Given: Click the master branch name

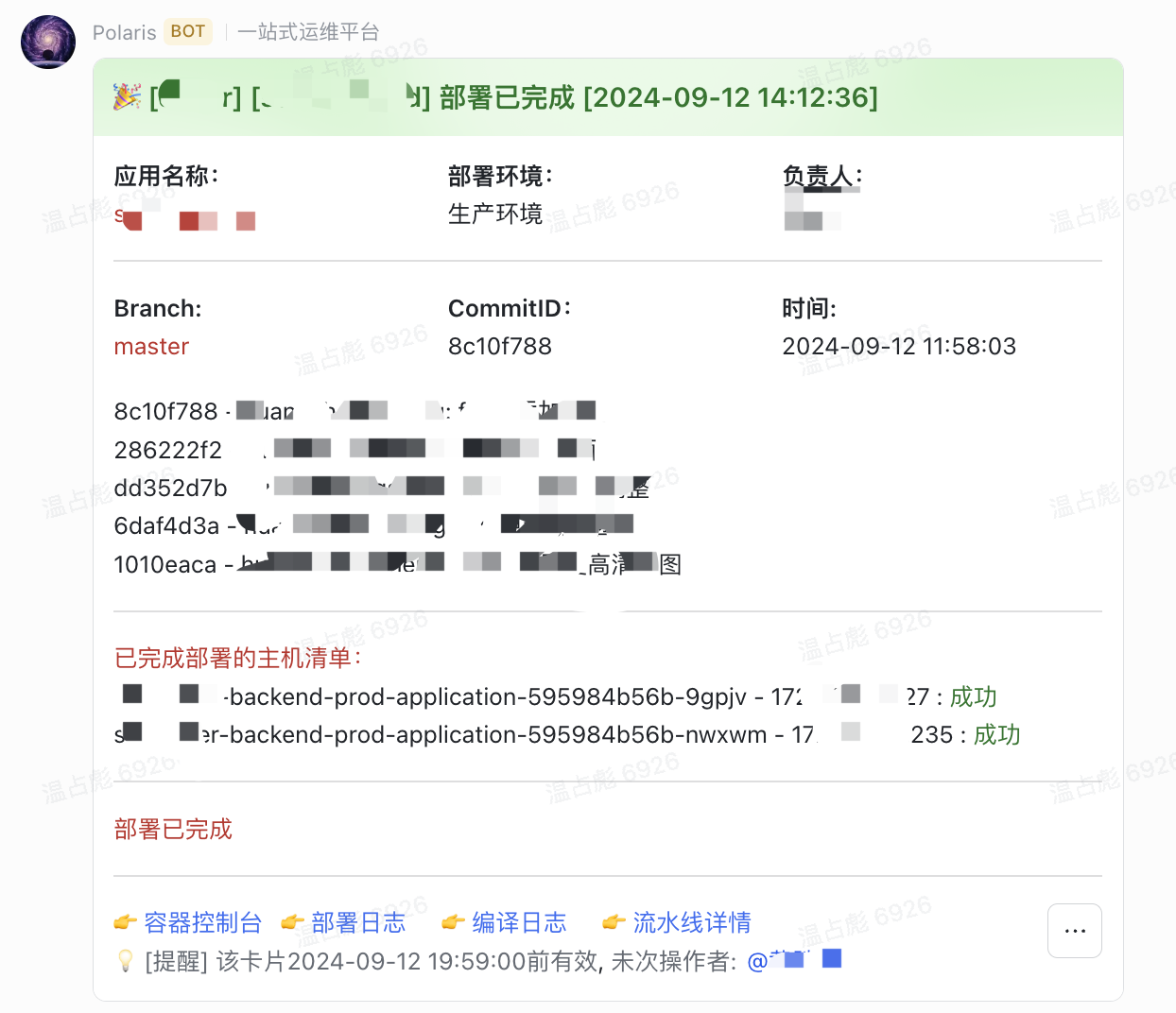Looking at the screenshot, I should 151,347.
